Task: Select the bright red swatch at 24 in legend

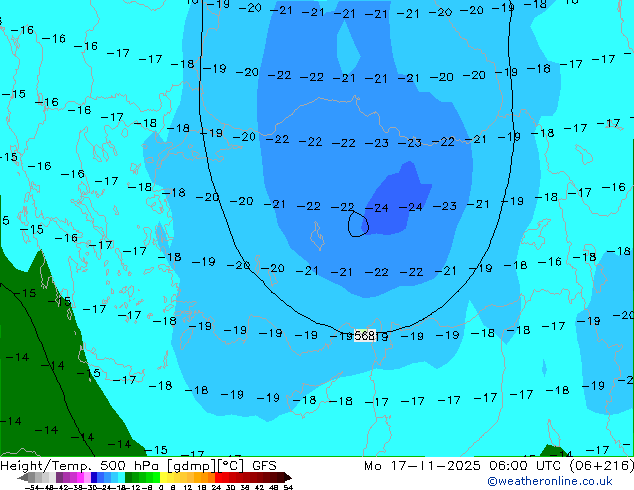Action: [218, 477]
